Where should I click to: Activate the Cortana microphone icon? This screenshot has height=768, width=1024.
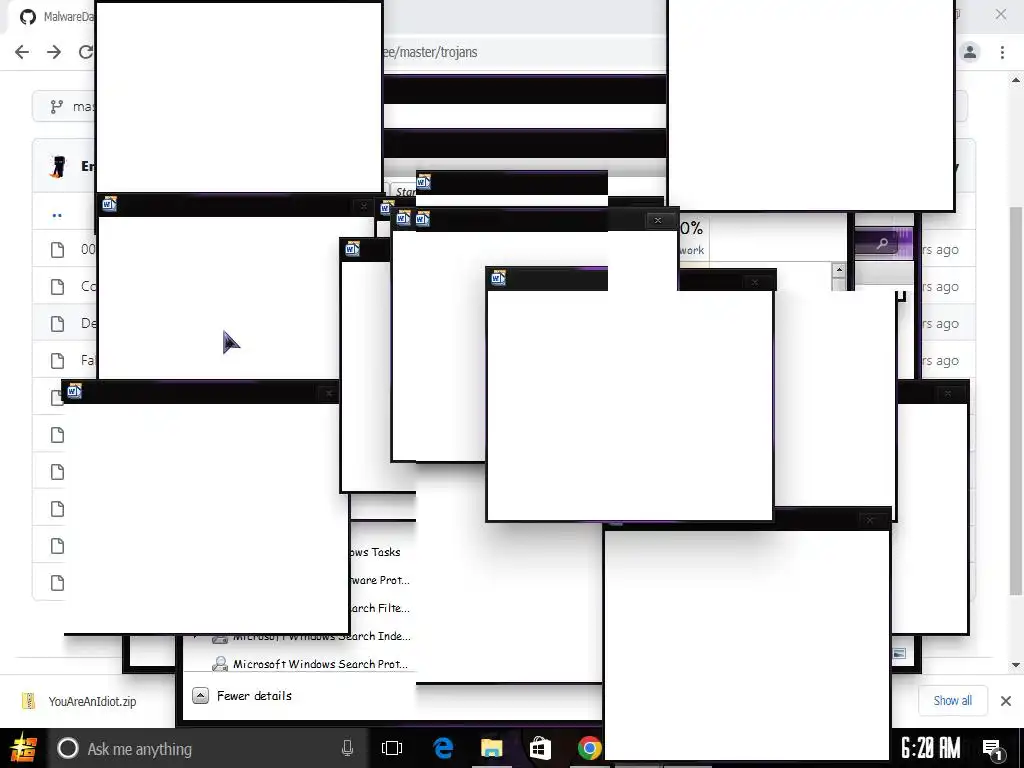coord(347,748)
